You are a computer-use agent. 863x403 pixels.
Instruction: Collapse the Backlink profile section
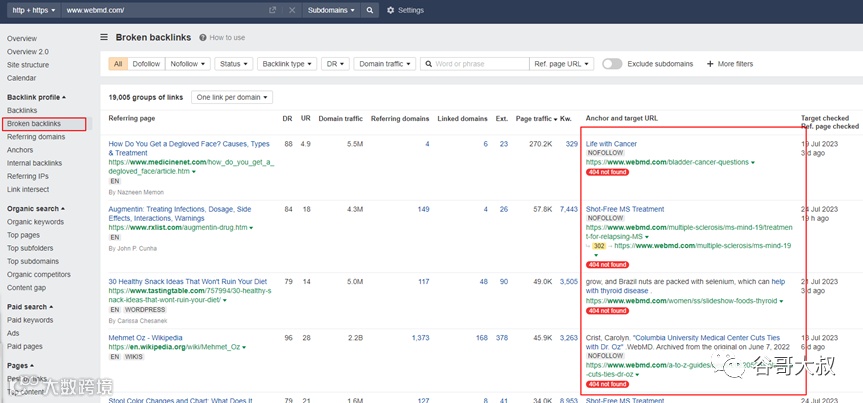(x=36, y=97)
